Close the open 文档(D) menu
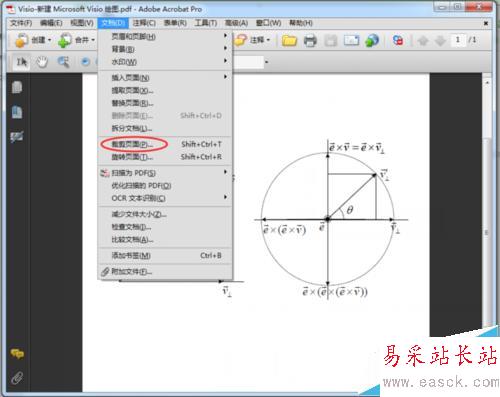The image size is (500, 397). pyautogui.click(x=113, y=23)
